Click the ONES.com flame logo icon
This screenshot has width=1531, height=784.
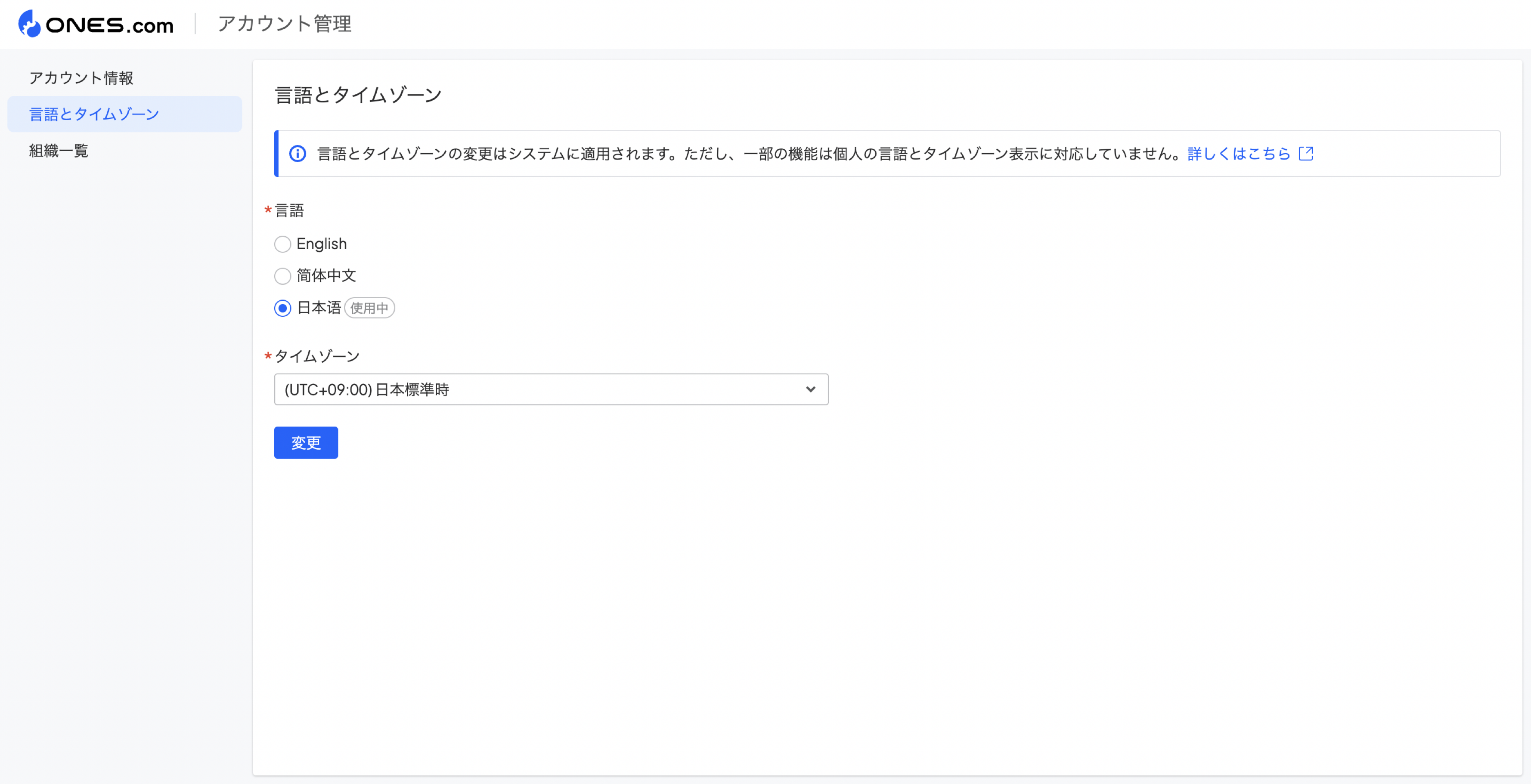pos(29,24)
